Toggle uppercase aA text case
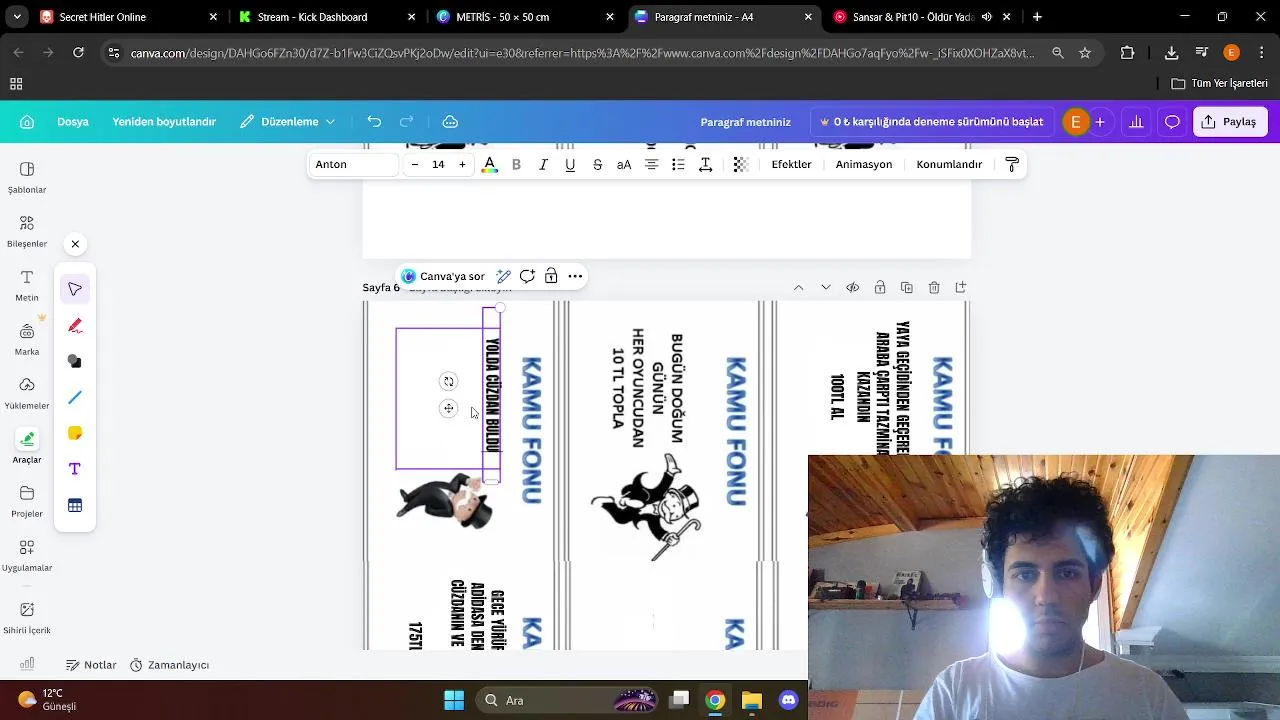This screenshot has height=720, width=1280. 624,164
